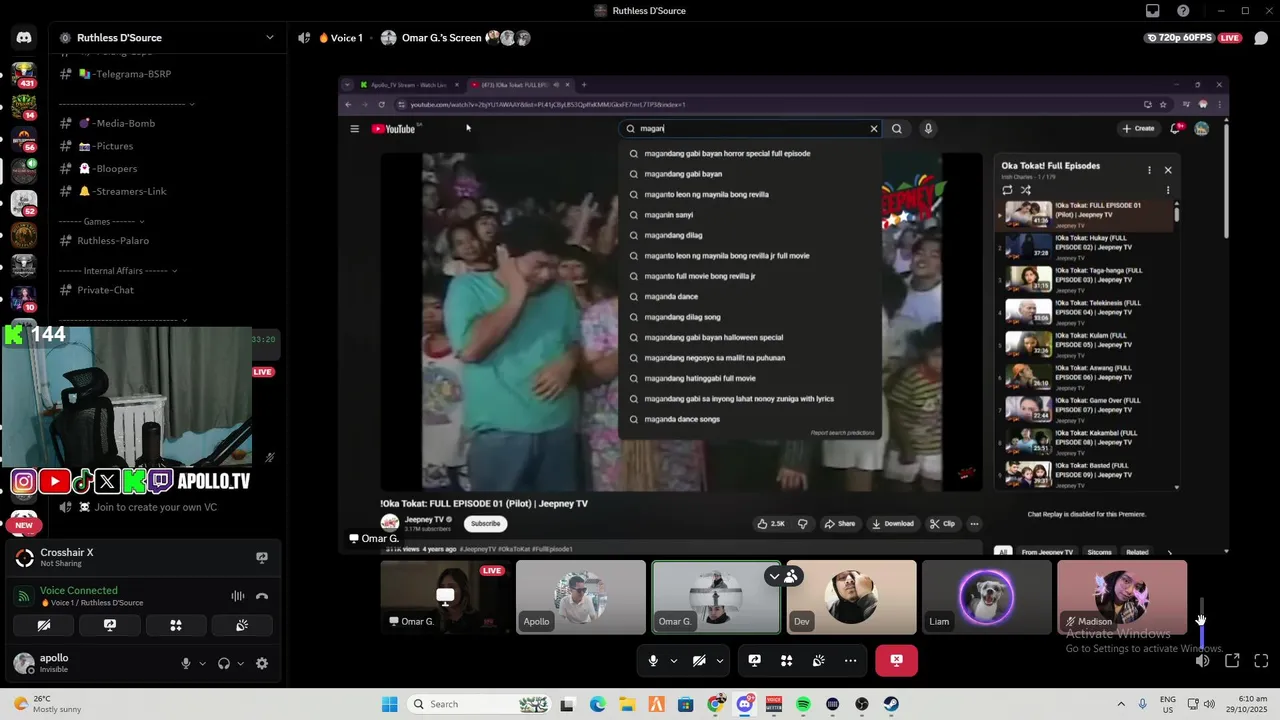
Task: Open mic options chevron in call controls
Action: (673, 660)
